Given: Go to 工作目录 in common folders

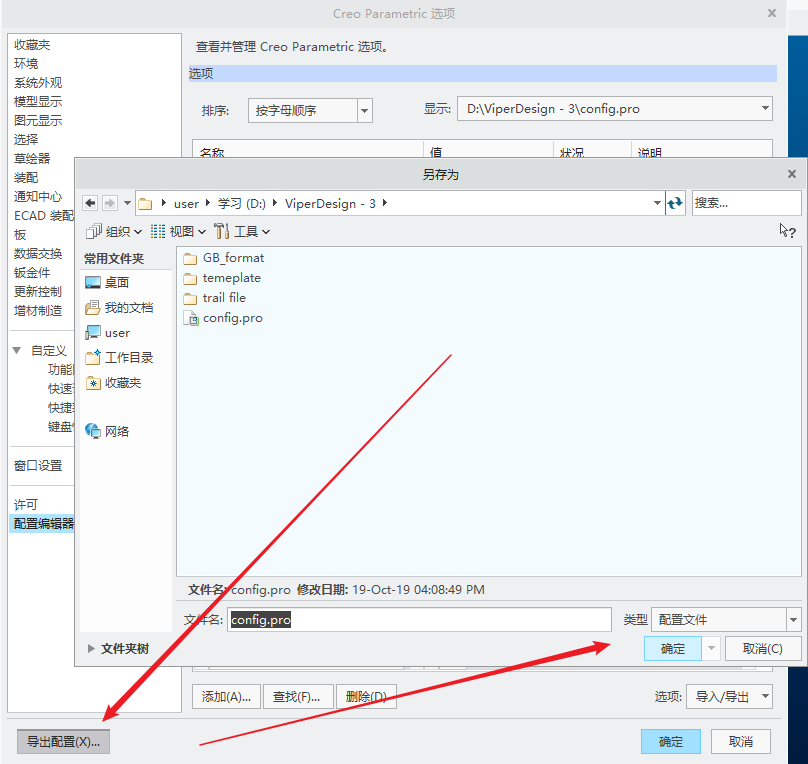Looking at the screenshot, I should [x=119, y=358].
